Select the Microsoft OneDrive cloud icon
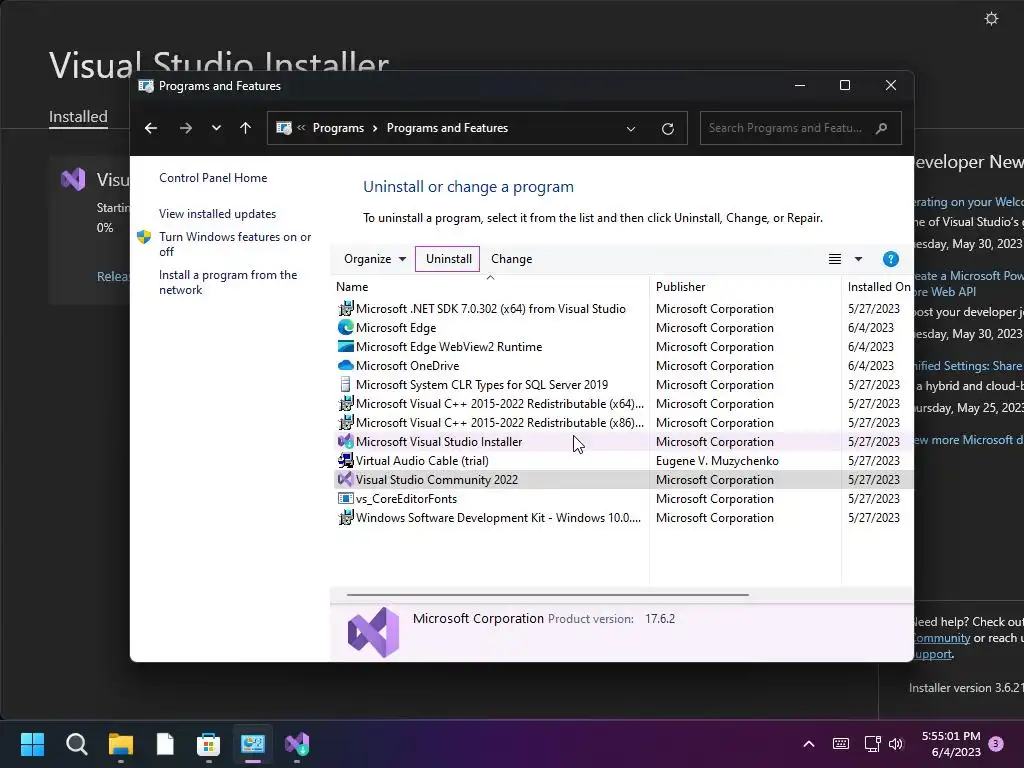Screen dimensions: 1024x768 [345, 365]
